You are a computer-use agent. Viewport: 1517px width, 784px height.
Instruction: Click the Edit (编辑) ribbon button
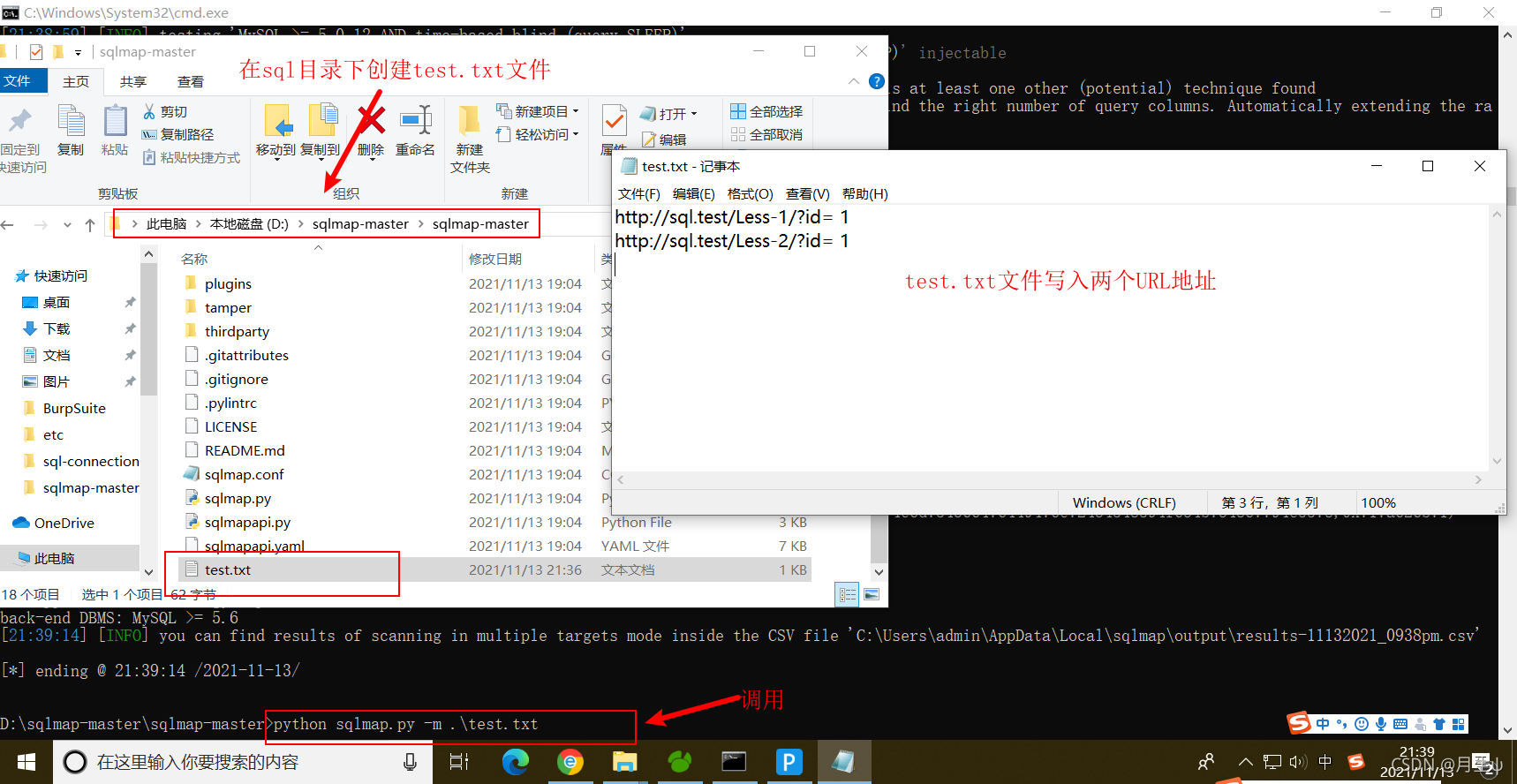coord(664,139)
